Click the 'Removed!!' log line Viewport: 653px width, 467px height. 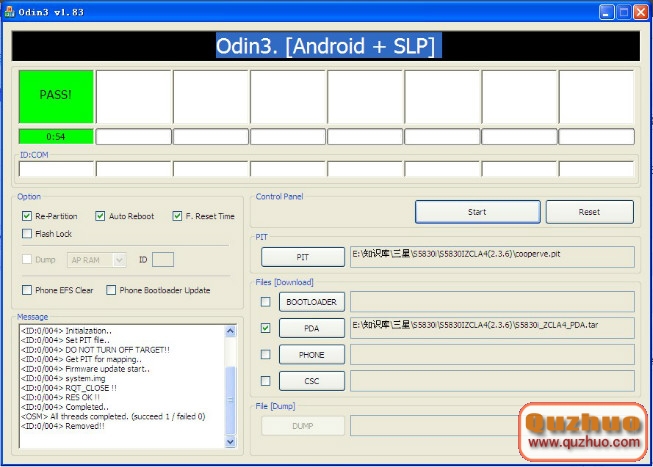(63, 426)
